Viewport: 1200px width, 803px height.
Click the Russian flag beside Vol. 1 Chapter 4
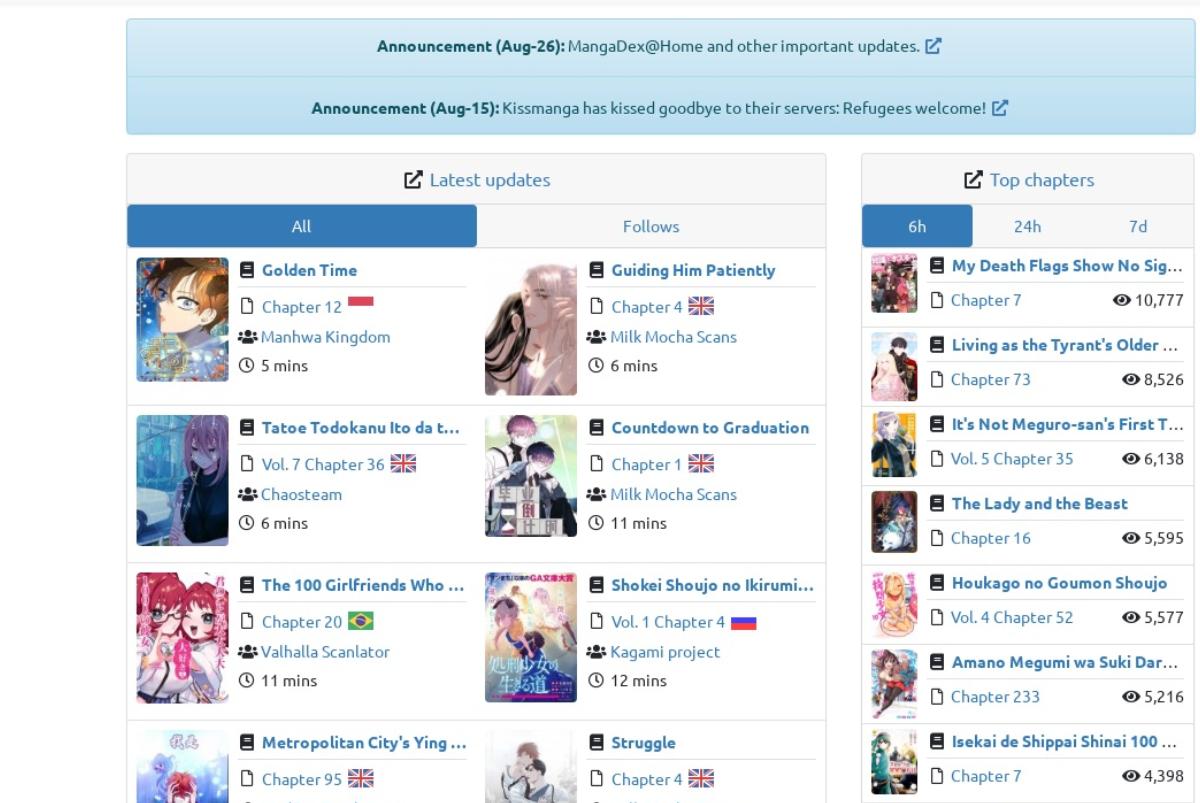(x=743, y=623)
